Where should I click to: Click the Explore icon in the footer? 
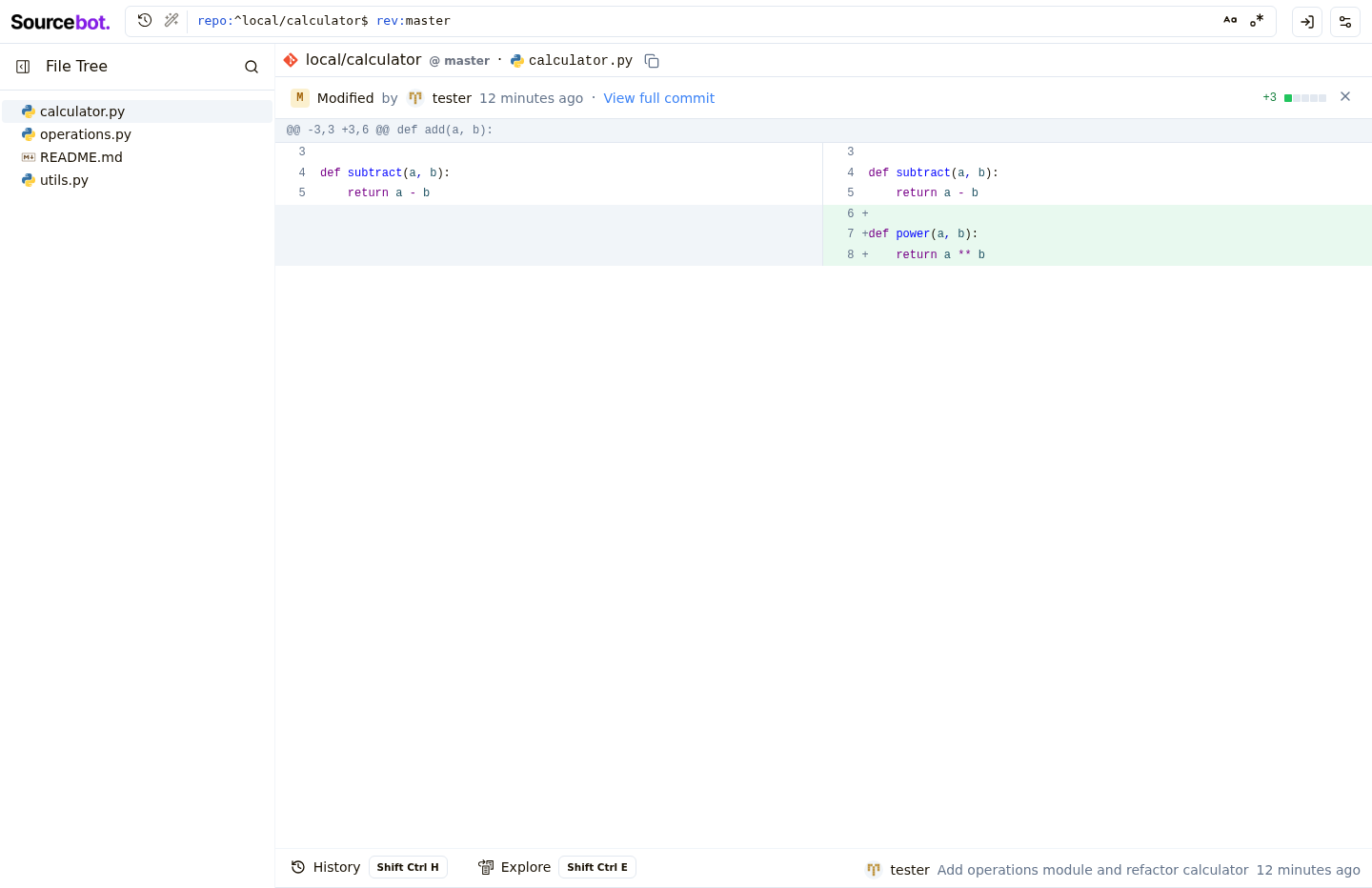[x=486, y=867]
